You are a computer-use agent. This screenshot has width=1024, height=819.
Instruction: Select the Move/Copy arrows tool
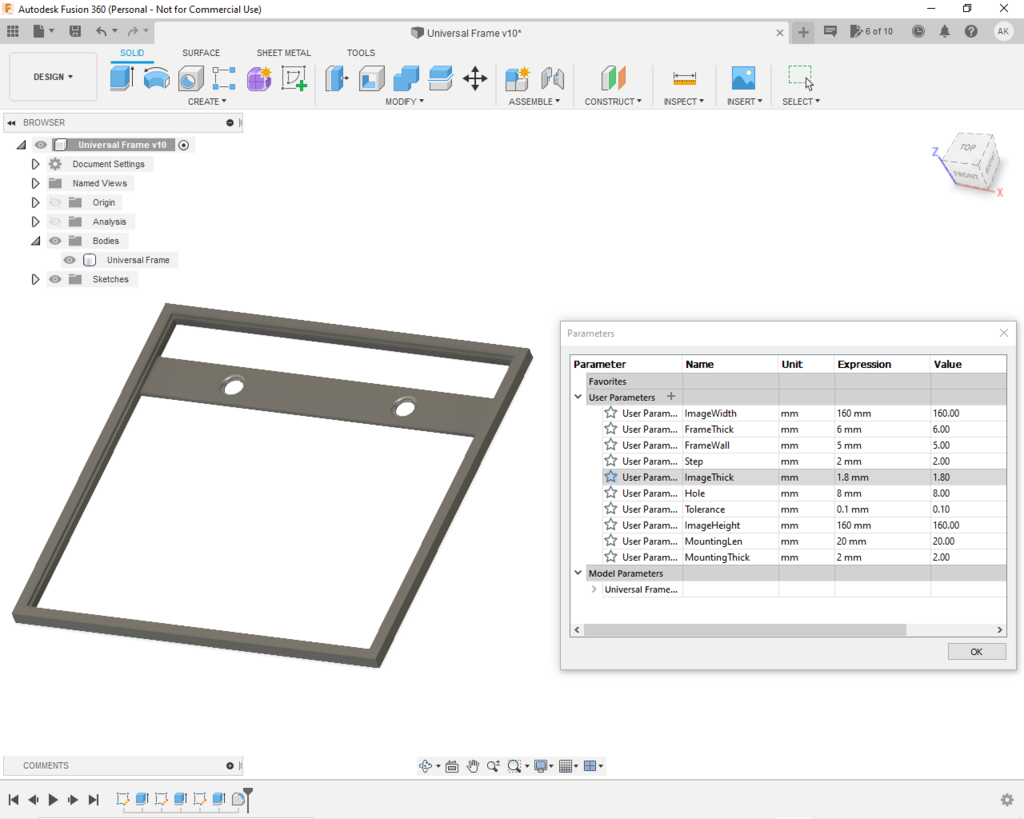pos(475,78)
